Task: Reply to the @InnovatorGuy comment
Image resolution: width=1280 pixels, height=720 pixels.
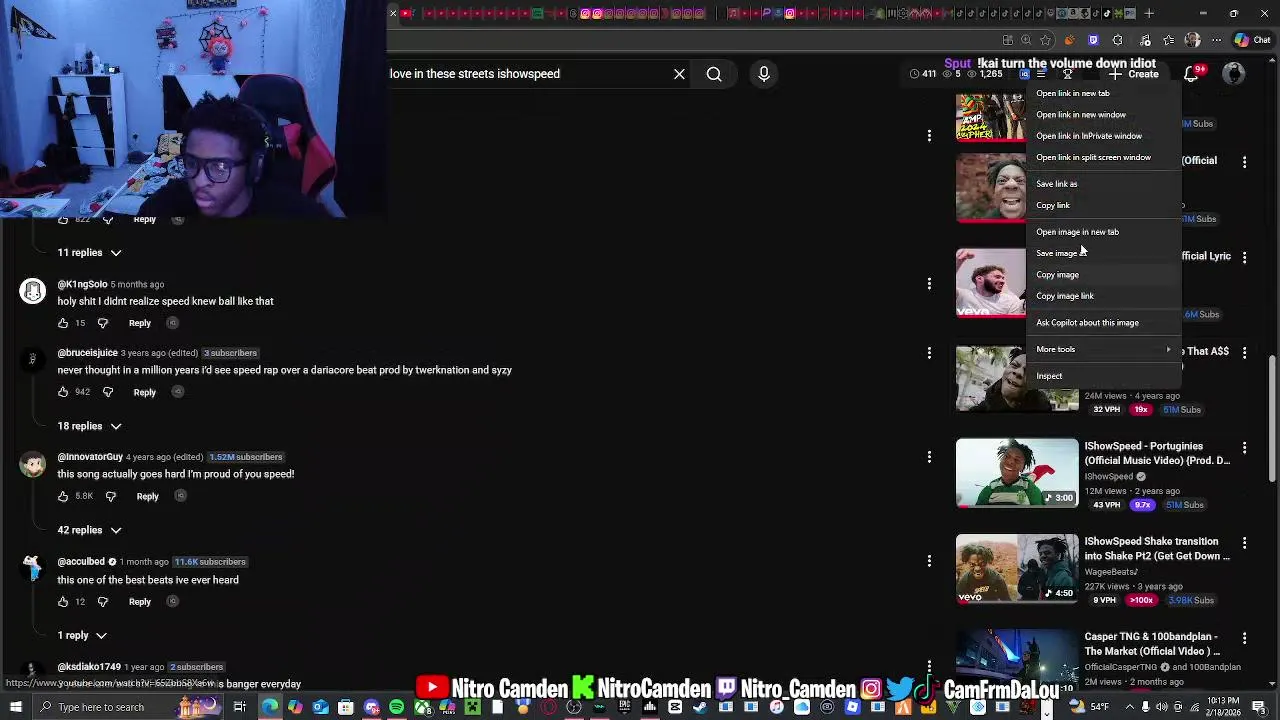Action: tap(148, 496)
